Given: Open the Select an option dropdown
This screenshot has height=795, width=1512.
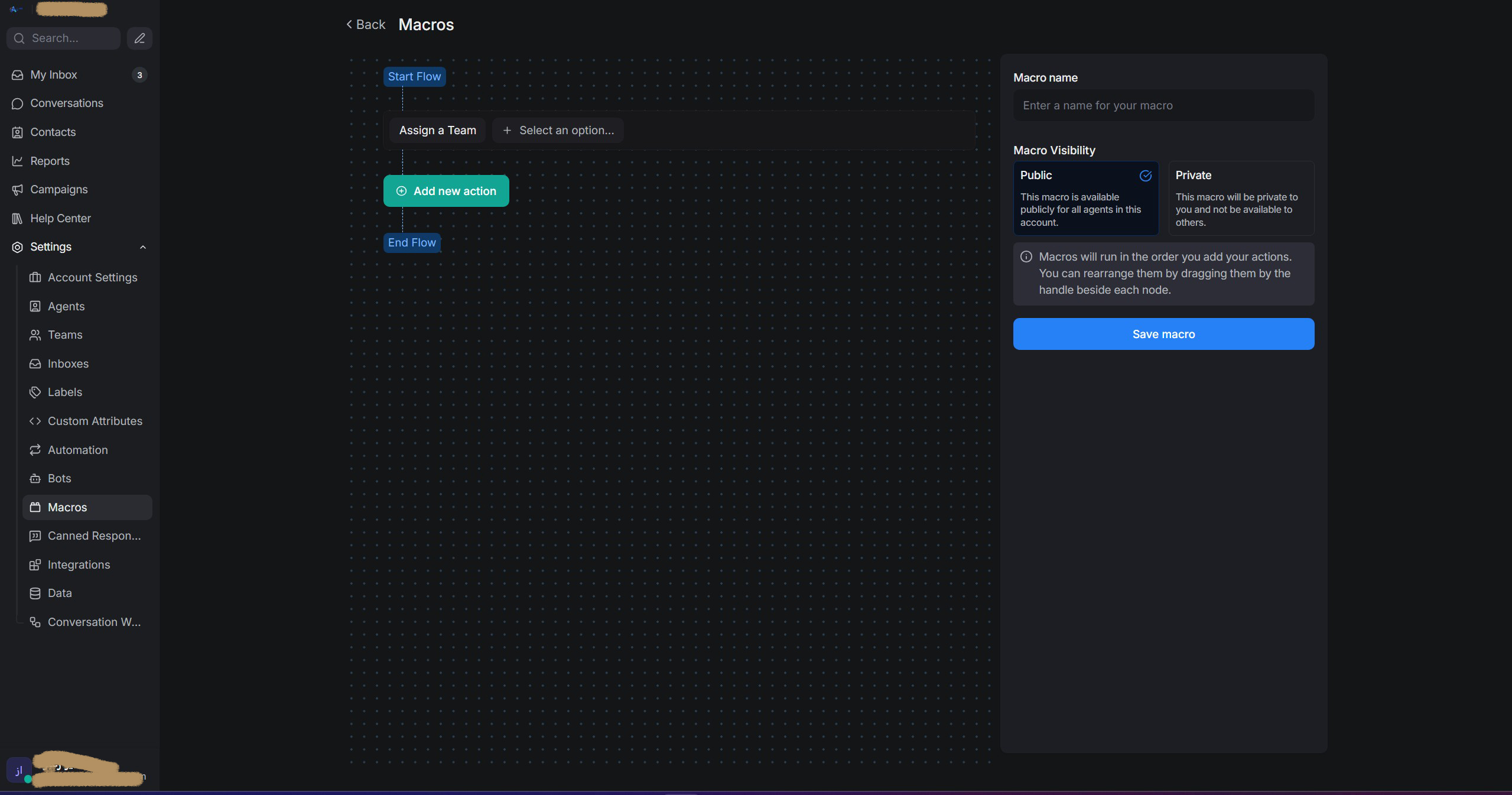Looking at the screenshot, I should [x=558, y=131].
